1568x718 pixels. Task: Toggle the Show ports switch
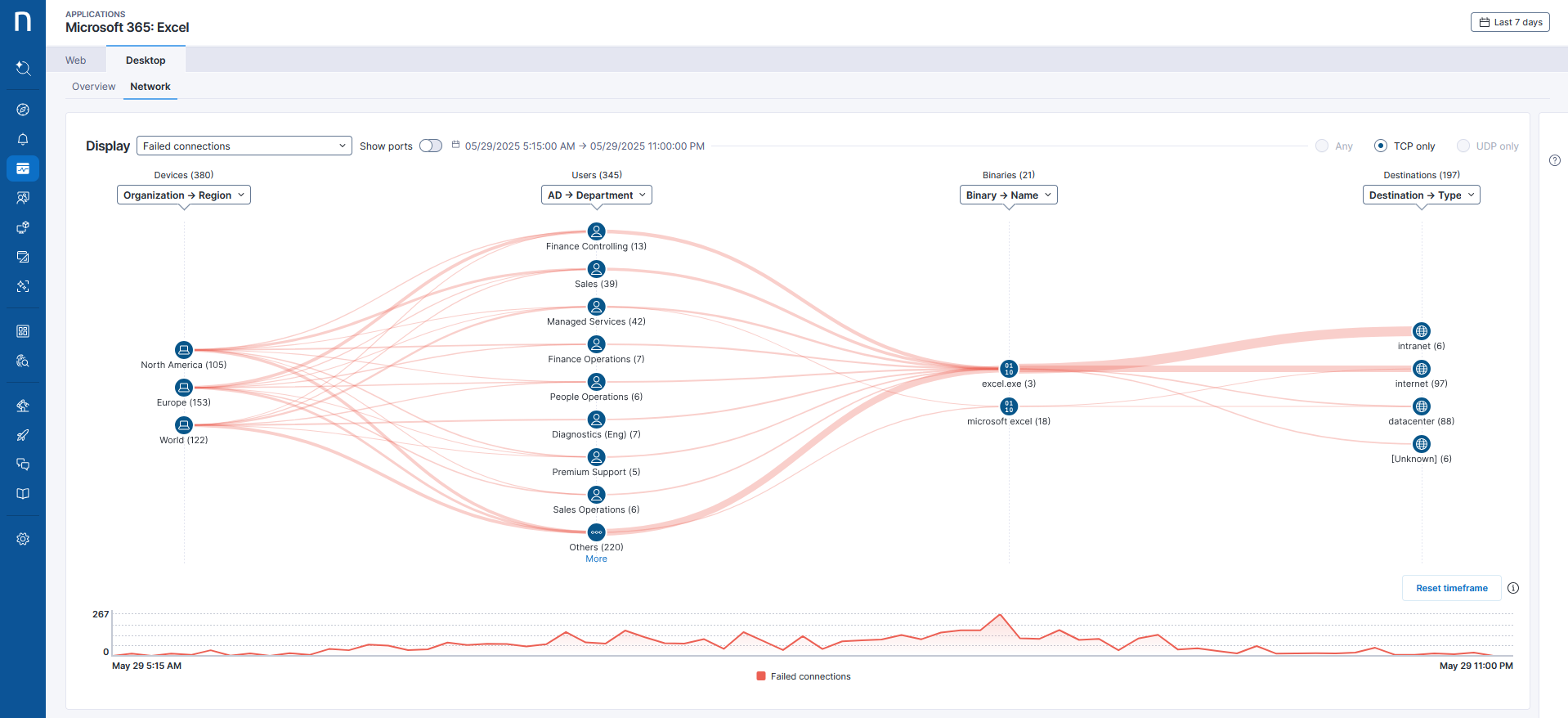point(431,146)
